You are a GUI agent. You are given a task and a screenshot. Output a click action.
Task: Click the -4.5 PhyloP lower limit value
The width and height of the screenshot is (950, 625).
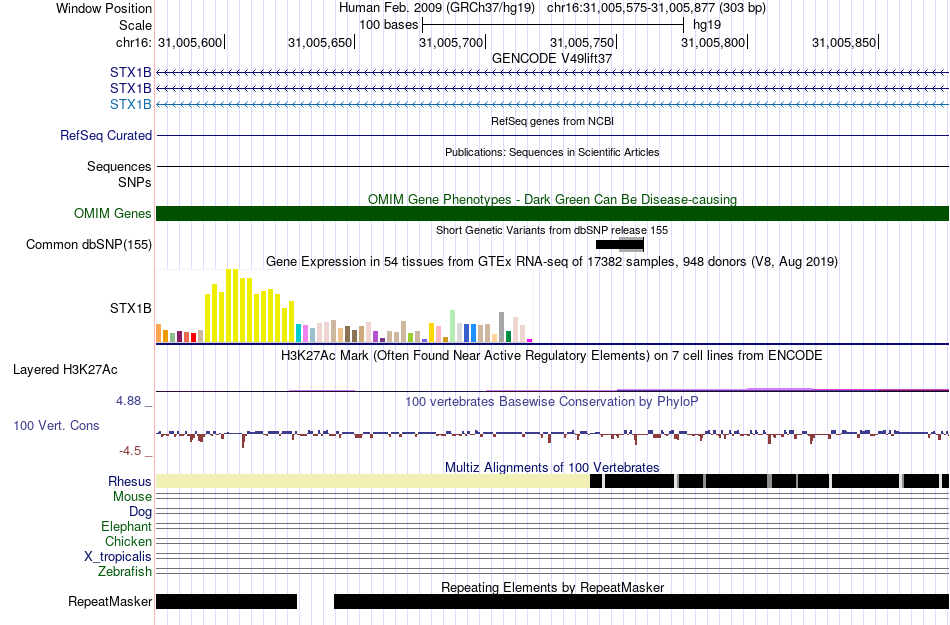[130, 451]
